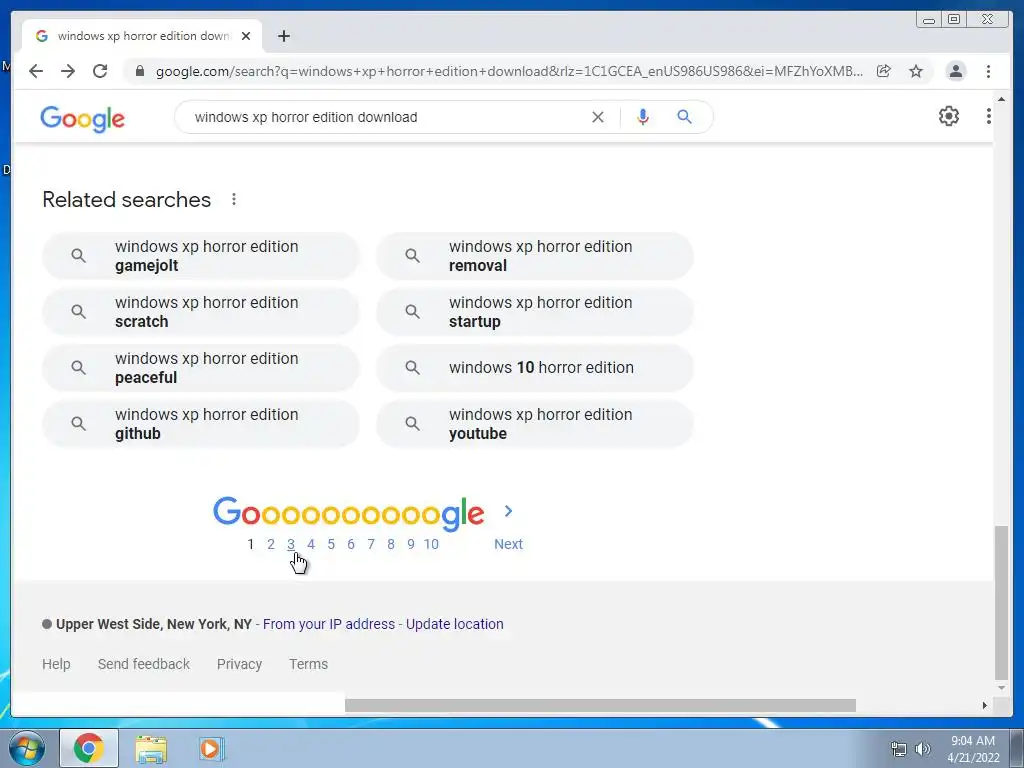Open the volume speaker tray icon

pyautogui.click(x=922, y=749)
